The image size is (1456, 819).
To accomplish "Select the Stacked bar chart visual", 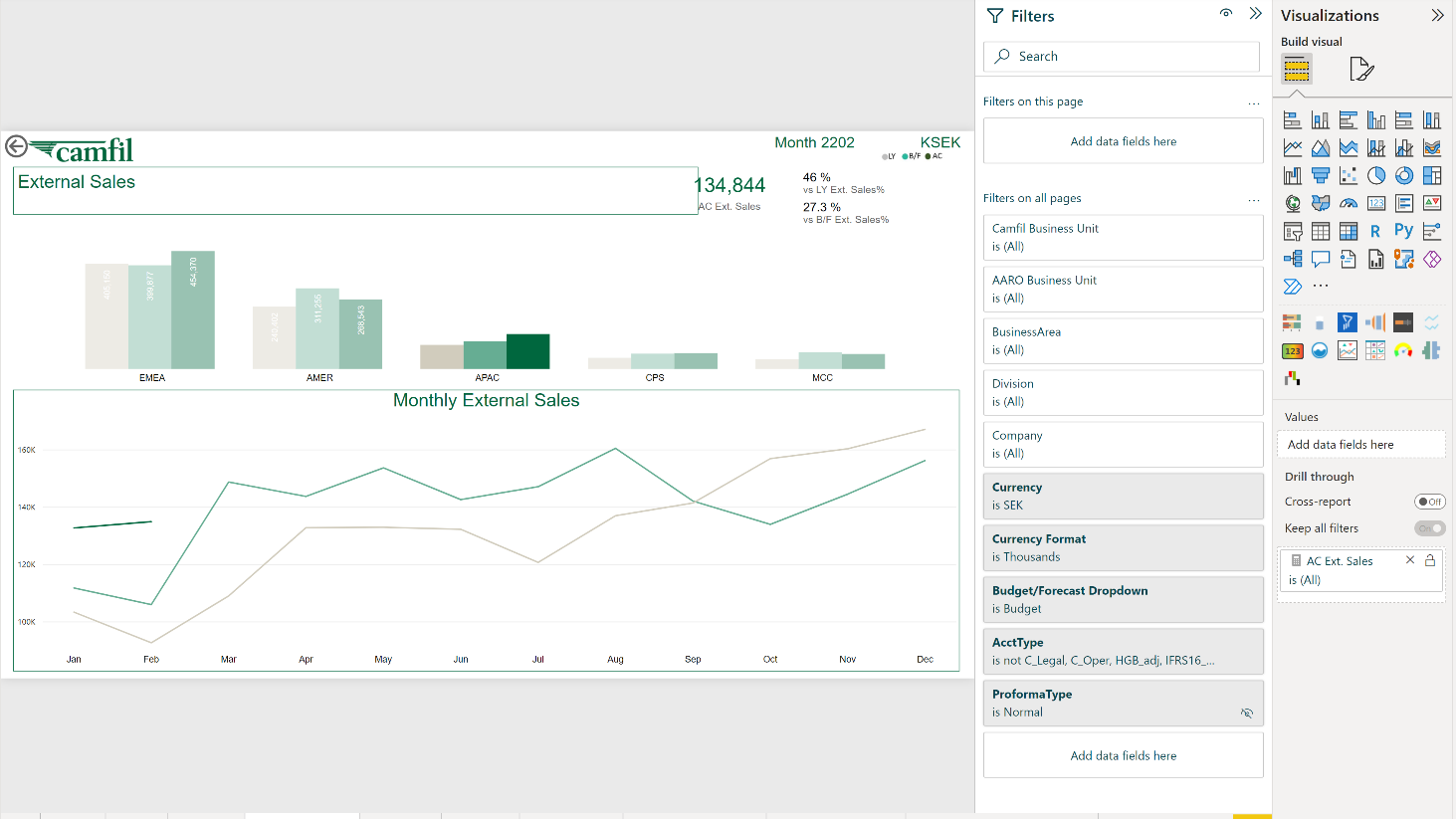I will (1293, 120).
